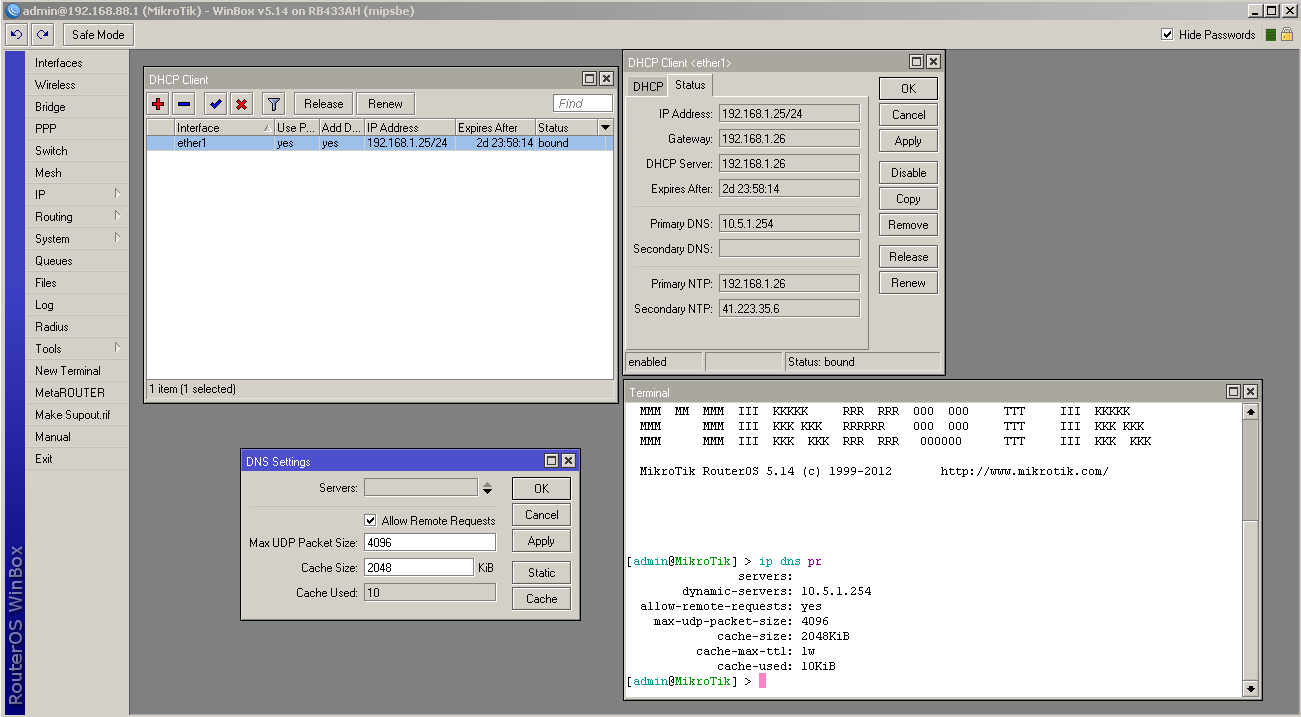Open Radius from the sidebar
The width and height of the screenshot is (1301, 717).
coord(77,327)
